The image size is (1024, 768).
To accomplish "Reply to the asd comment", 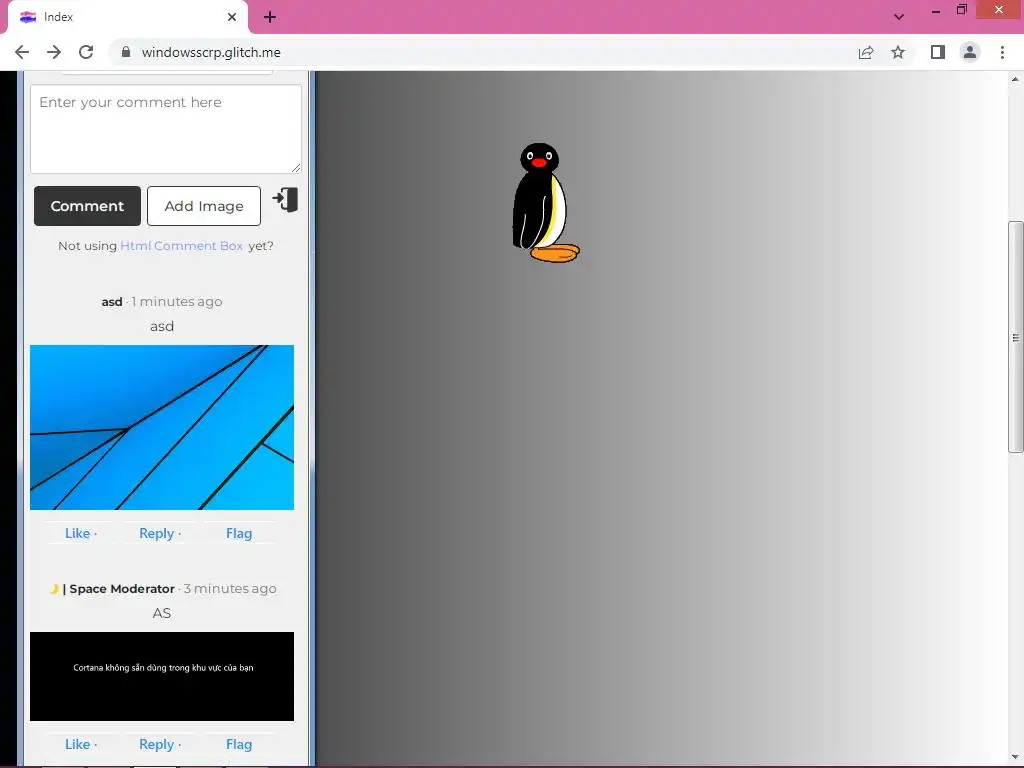I will (157, 533).
